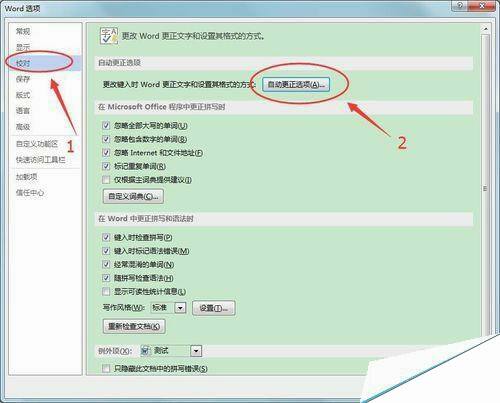Click the 写作风格 standard value field
The image size is (500, 403).
(x=163, y=308)
